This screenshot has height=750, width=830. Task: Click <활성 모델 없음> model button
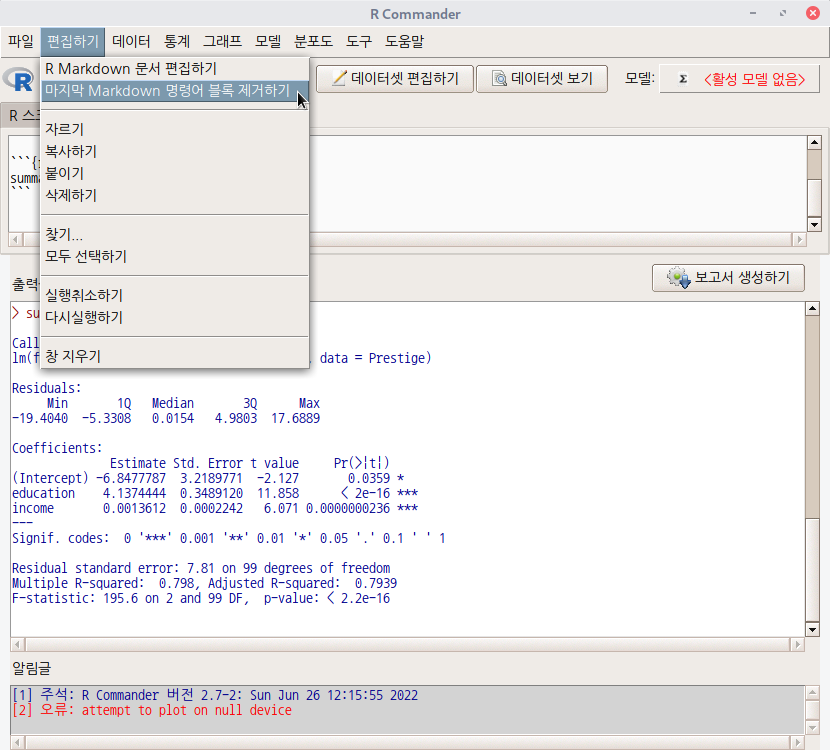739,79
